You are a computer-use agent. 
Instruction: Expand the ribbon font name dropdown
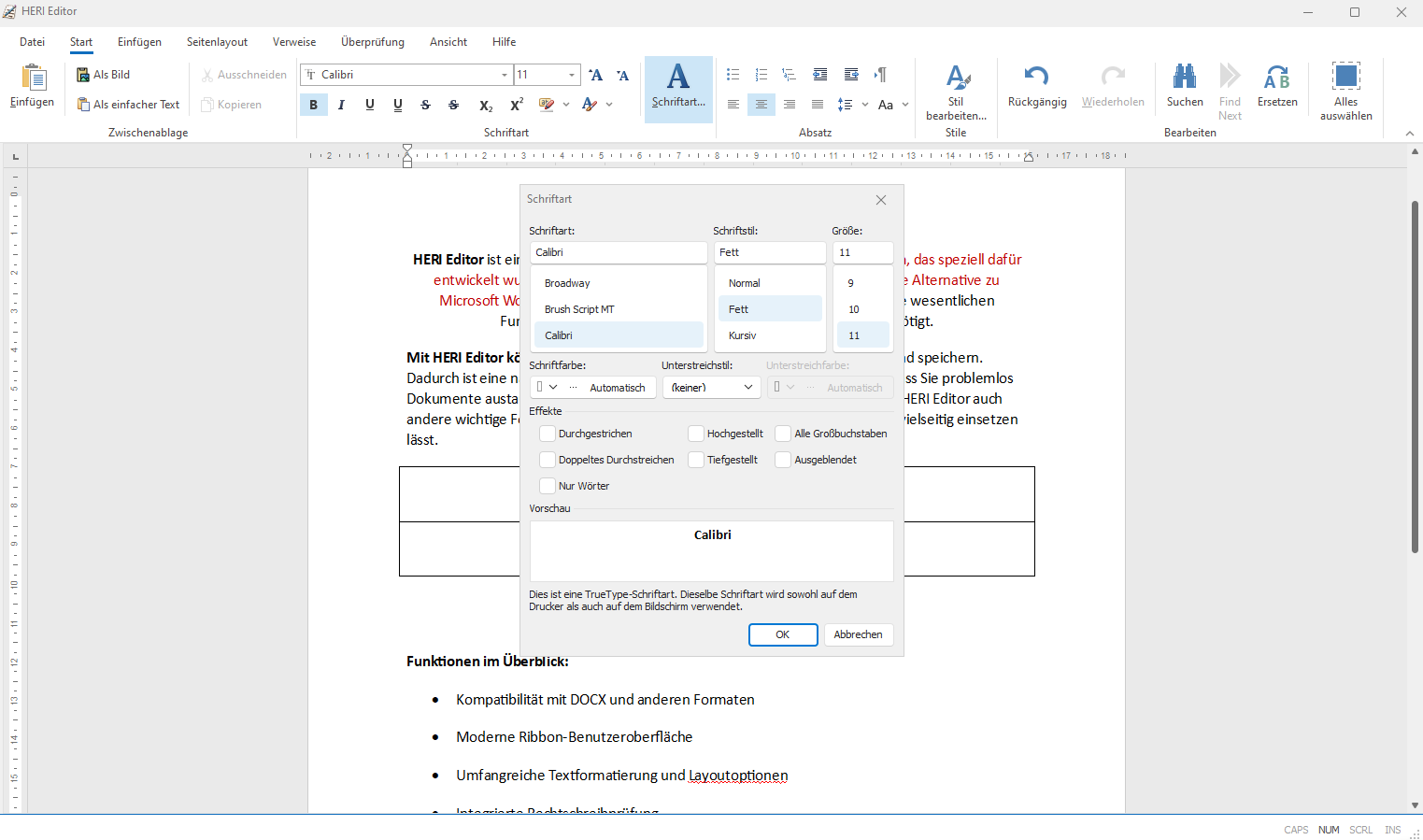click(505, 75)
